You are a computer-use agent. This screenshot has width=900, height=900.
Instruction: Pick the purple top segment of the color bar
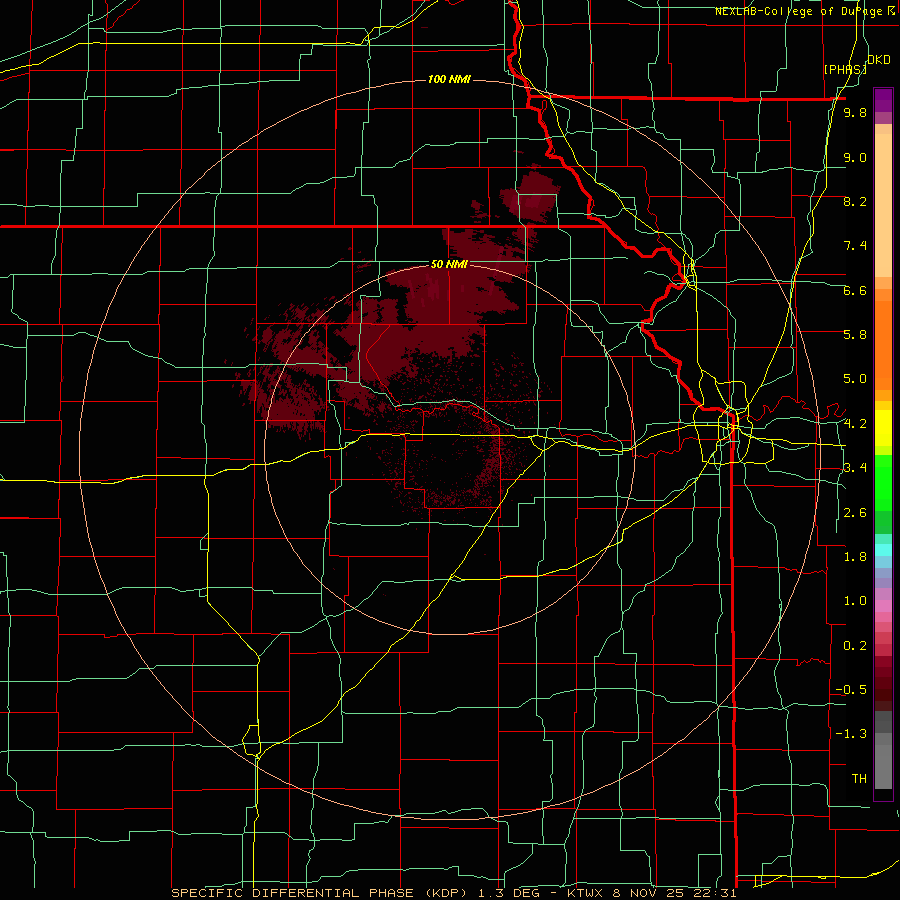pos(883,100)
